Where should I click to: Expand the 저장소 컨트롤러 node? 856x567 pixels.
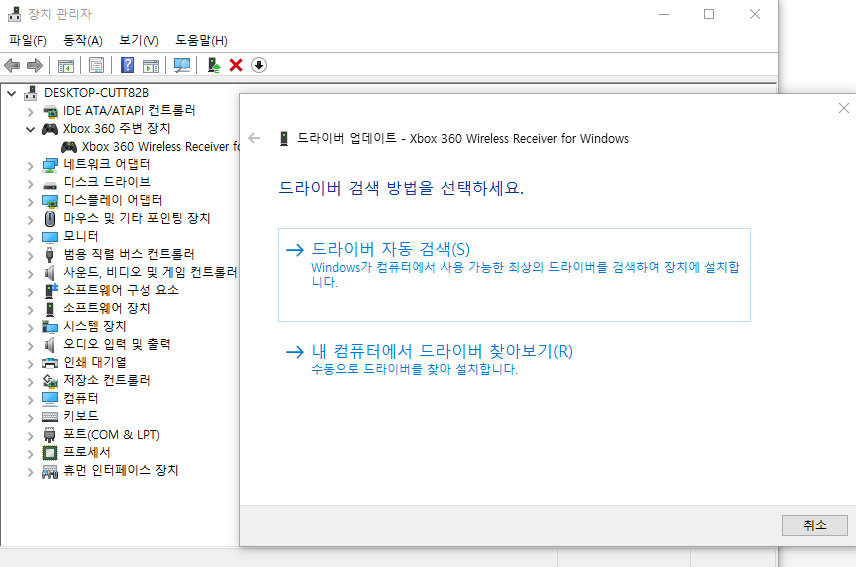tap(31, 382)
